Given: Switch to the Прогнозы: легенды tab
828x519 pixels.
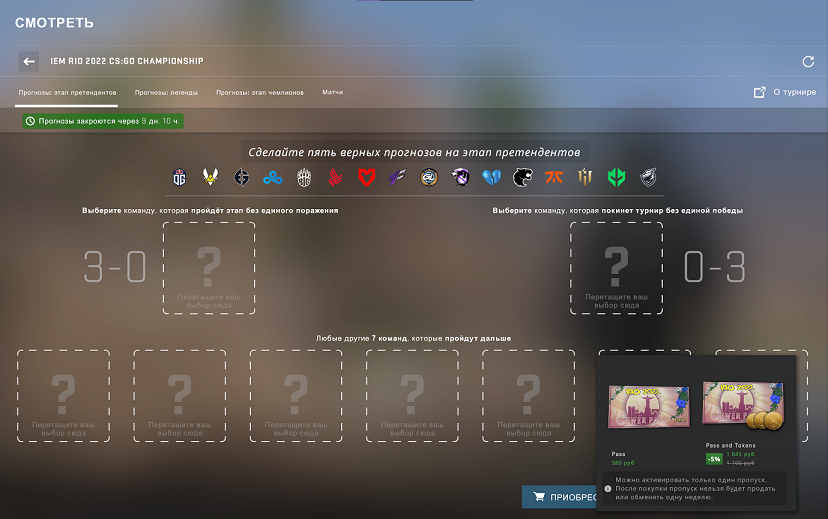Looking at the screenshot, I should pos(166,92).
